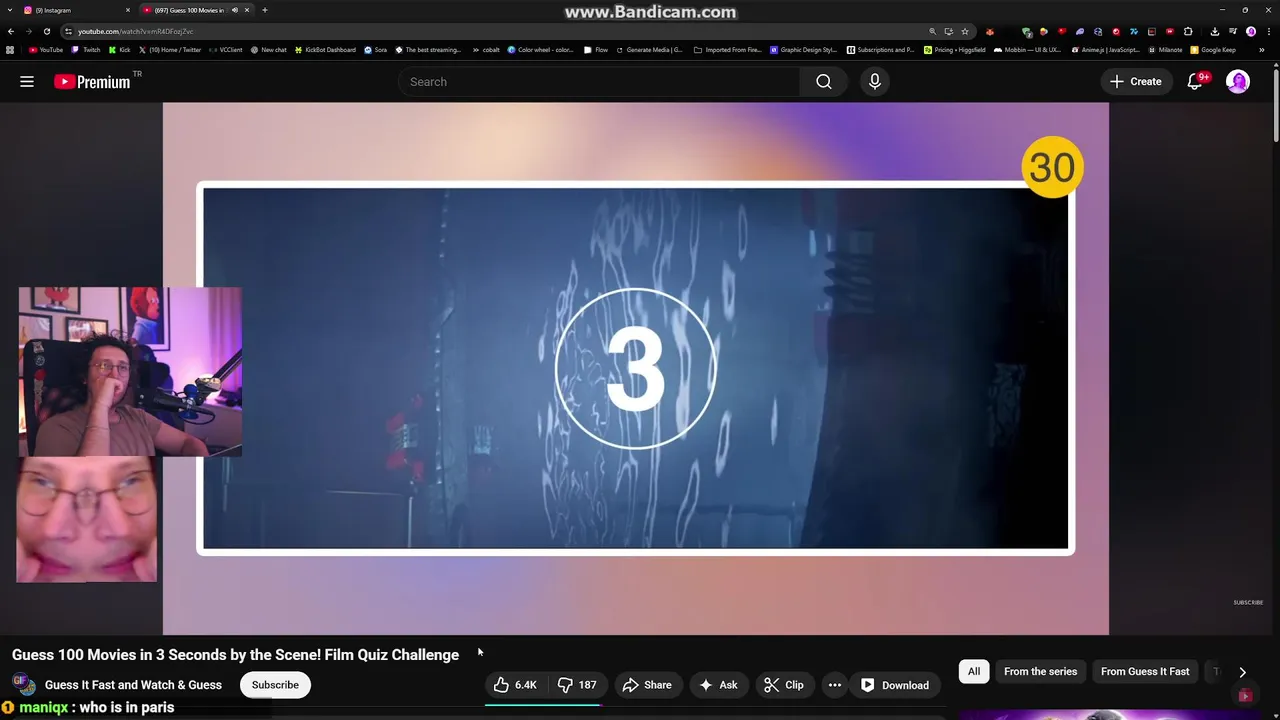Open Chrome three-dot menu

point(1267,31)
